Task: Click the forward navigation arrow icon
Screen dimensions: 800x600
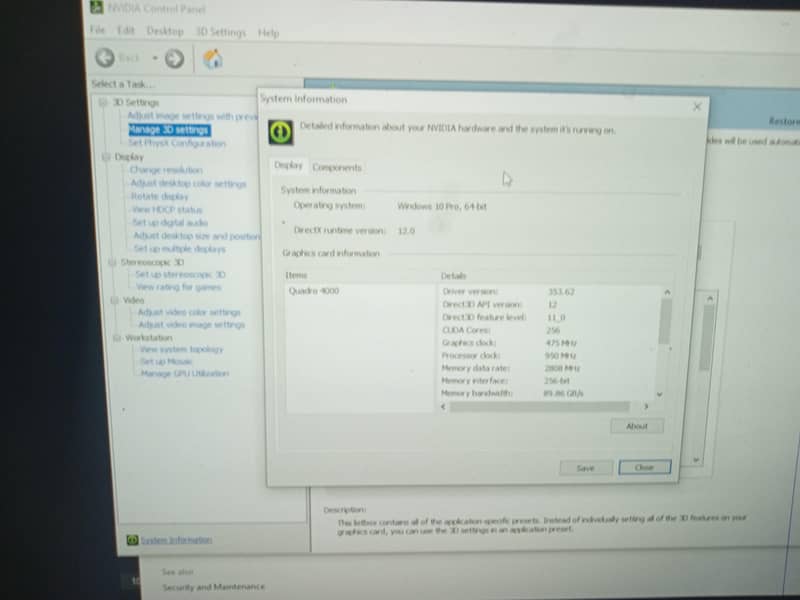Action: 172,59
